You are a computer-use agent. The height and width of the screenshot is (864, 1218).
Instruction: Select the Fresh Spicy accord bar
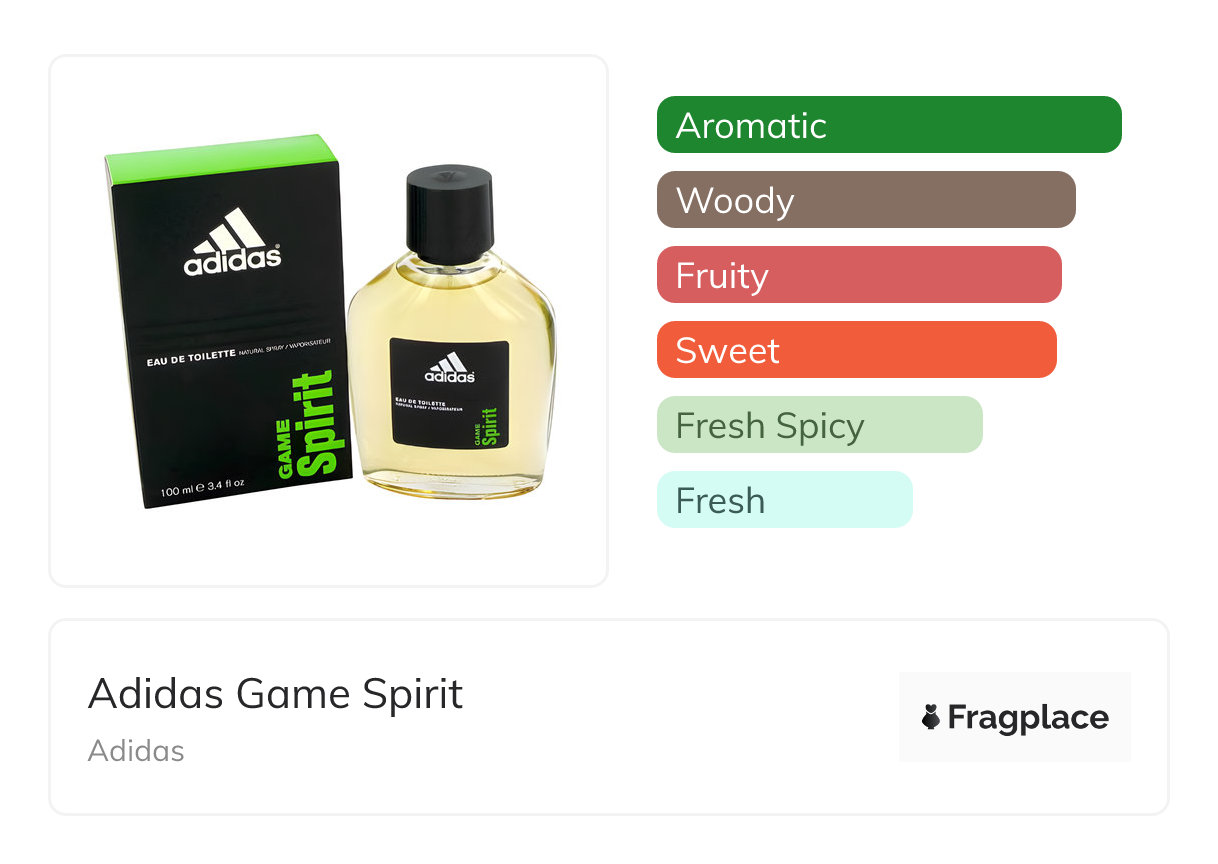pos(820,425)
